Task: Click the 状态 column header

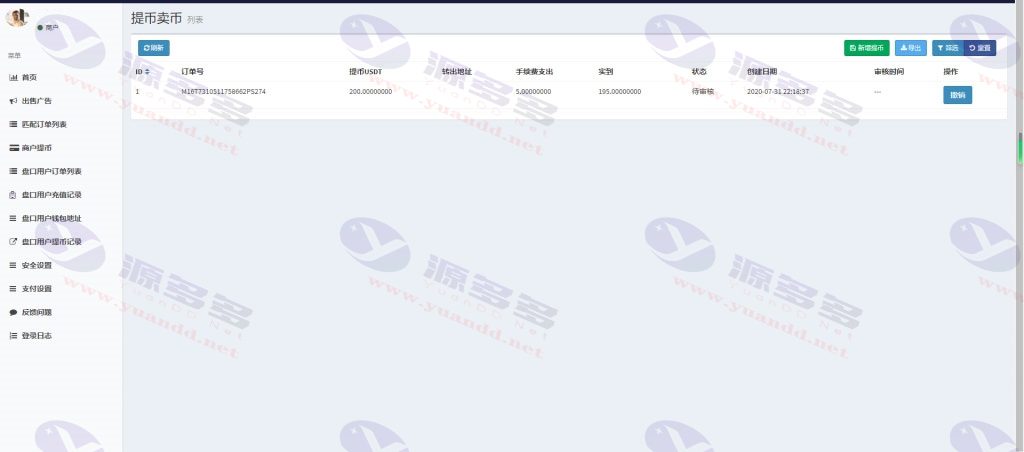Action: pyautogui.click(x=699, y=71)
